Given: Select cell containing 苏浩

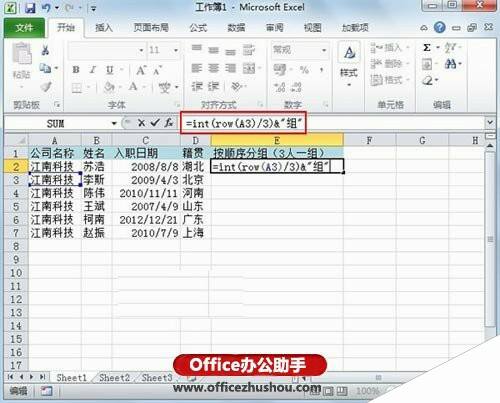Looking at the screenshot, I should pyautogui.click(x=97, y=166).
